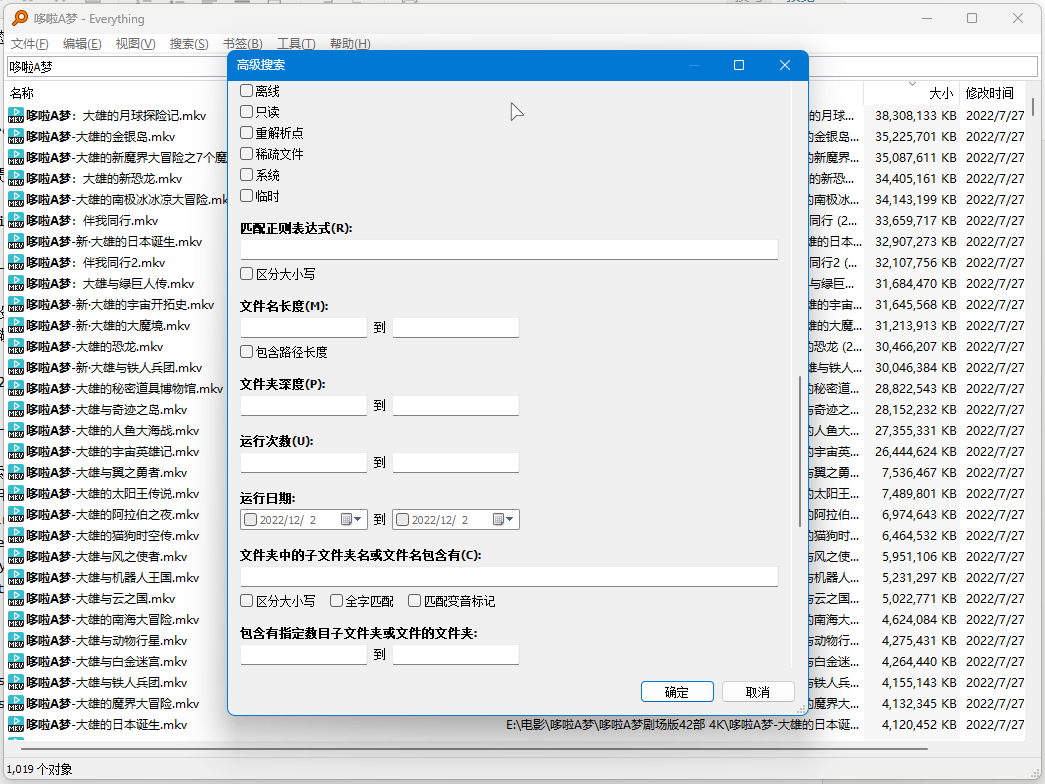Open the 搜索(S) menu
The image size is (1045, 784).
point(189,43)
